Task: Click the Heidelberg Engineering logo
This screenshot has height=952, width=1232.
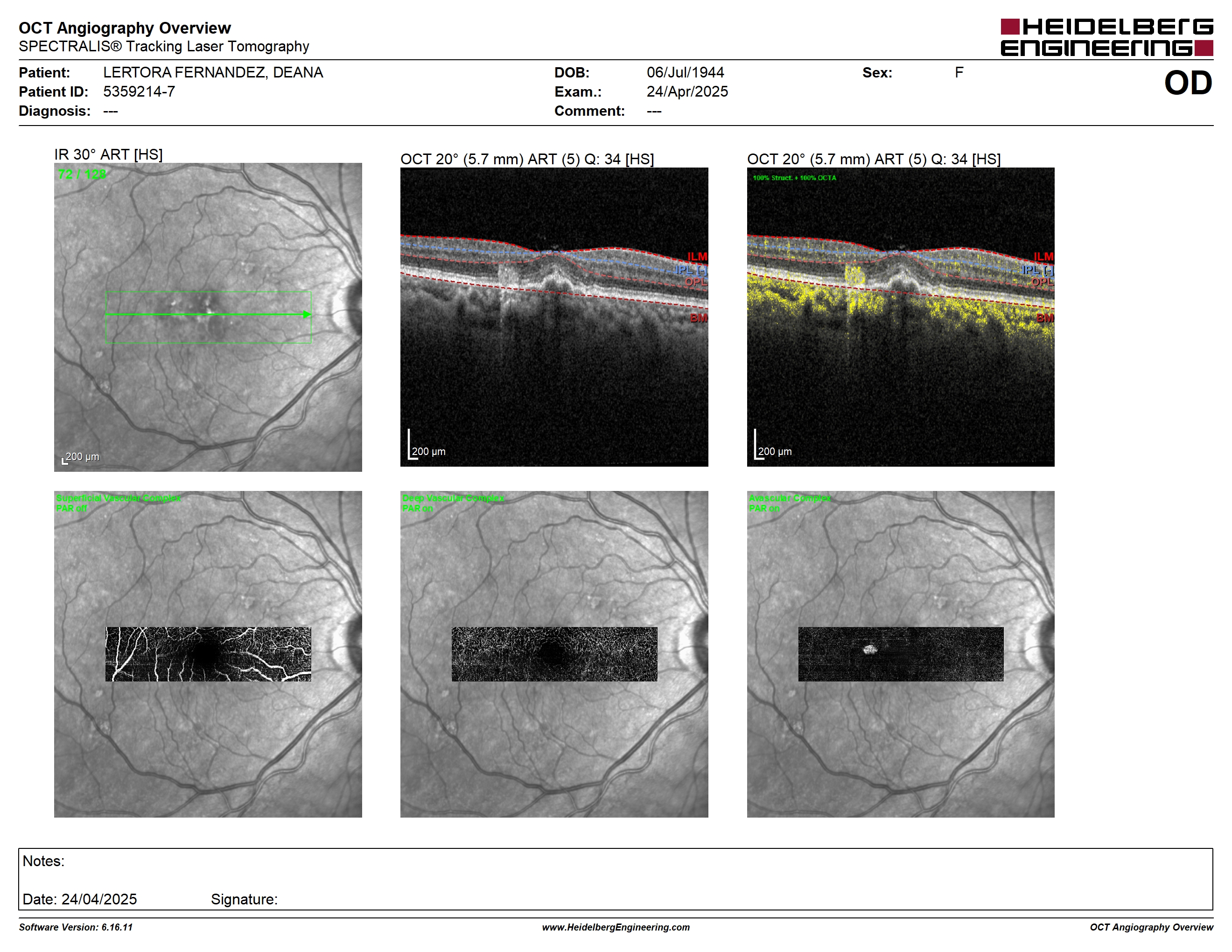Action: (1106, 37)
